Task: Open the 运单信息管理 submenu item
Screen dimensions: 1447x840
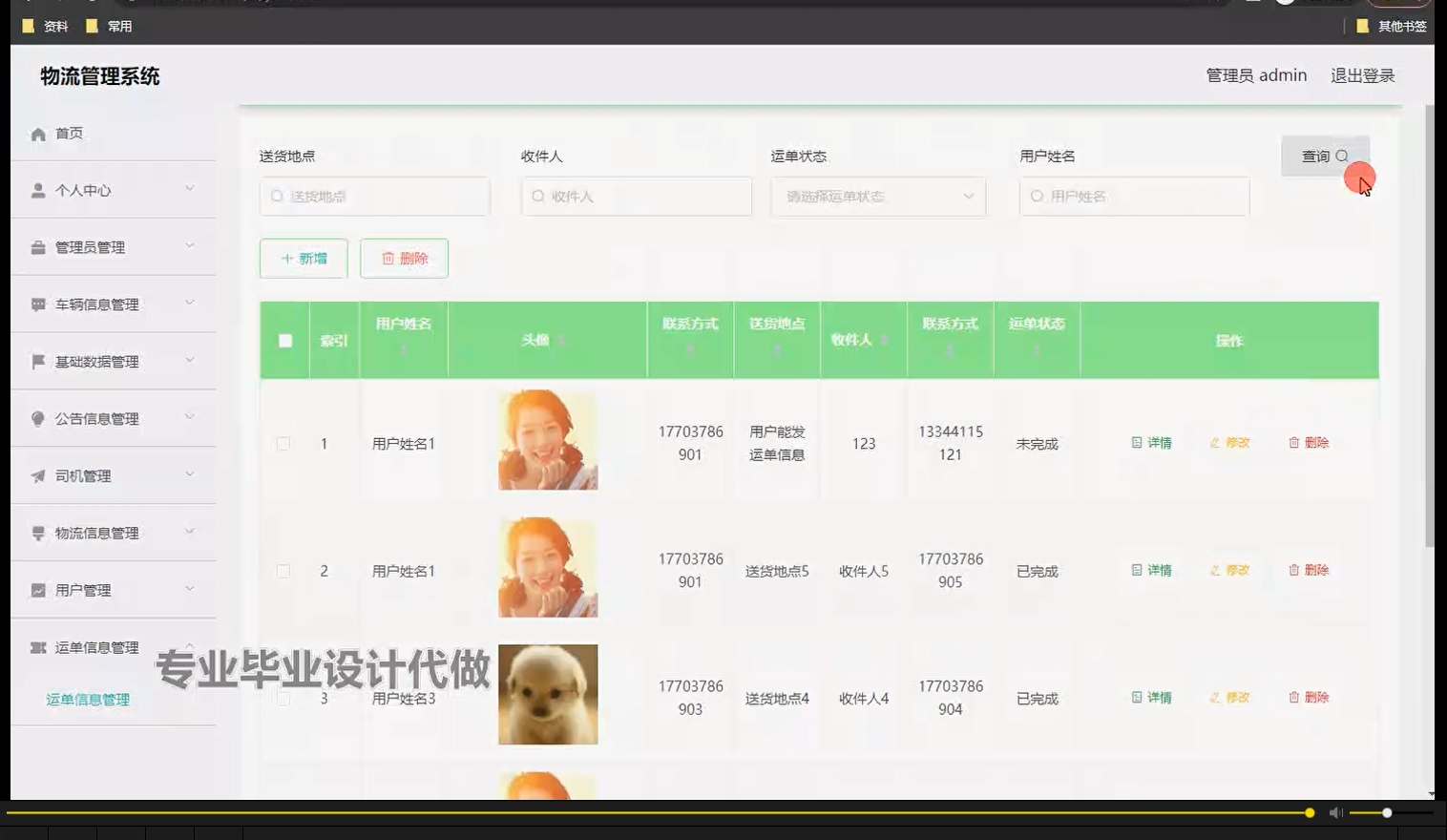Action: tap(87, 699)
